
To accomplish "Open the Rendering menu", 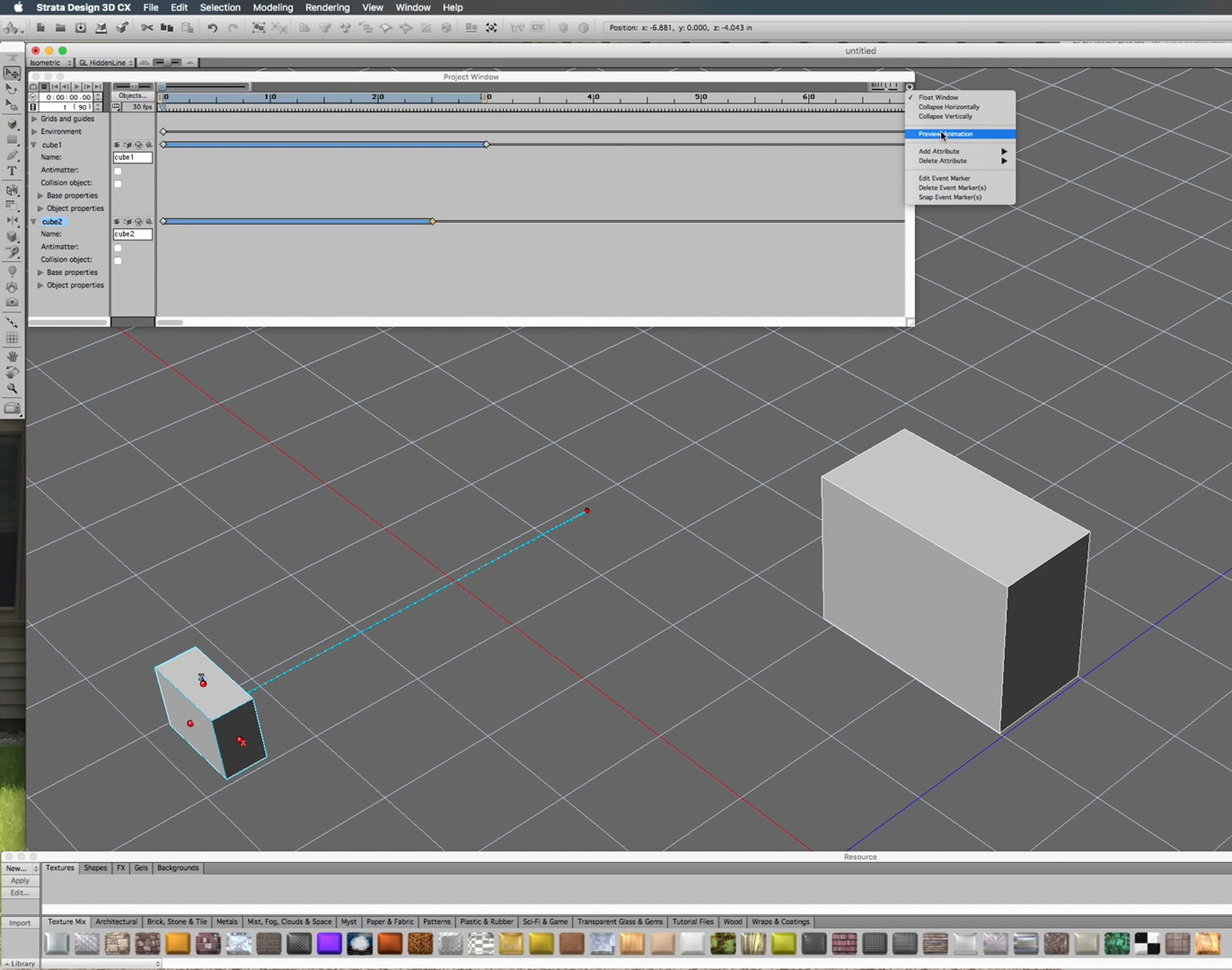I will tap(327, 7).
